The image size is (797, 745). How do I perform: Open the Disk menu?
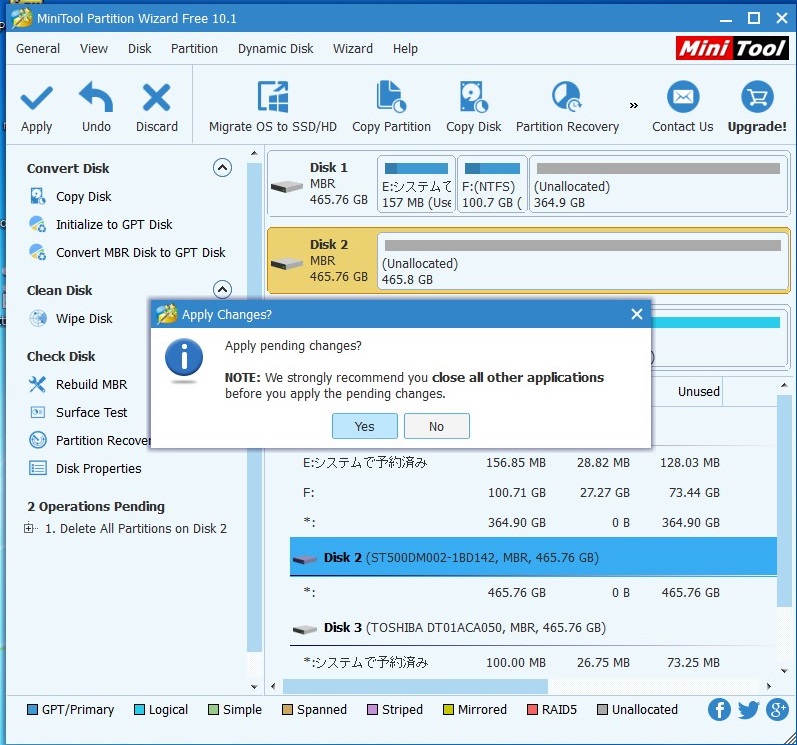(139, 49)
